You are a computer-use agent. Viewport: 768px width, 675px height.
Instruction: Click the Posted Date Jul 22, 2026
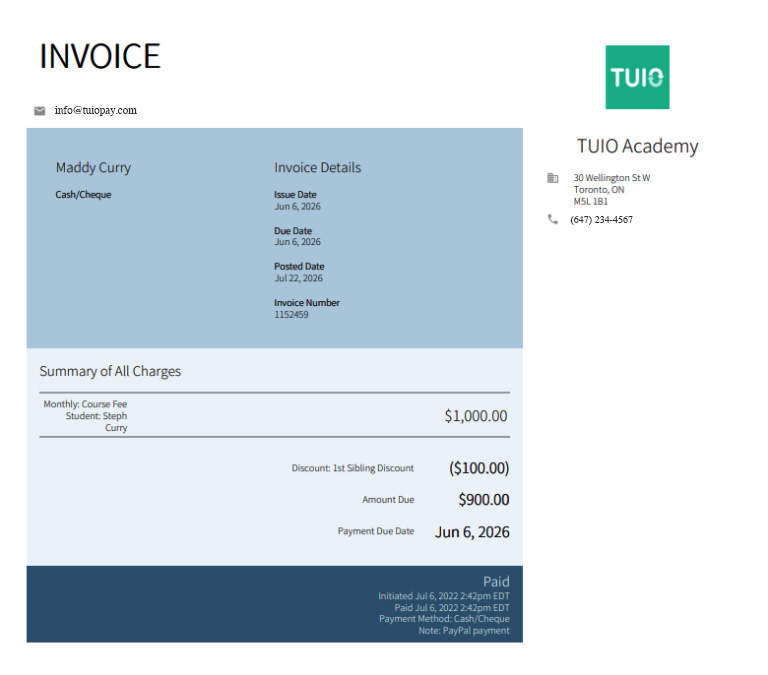tap(298, 278)
